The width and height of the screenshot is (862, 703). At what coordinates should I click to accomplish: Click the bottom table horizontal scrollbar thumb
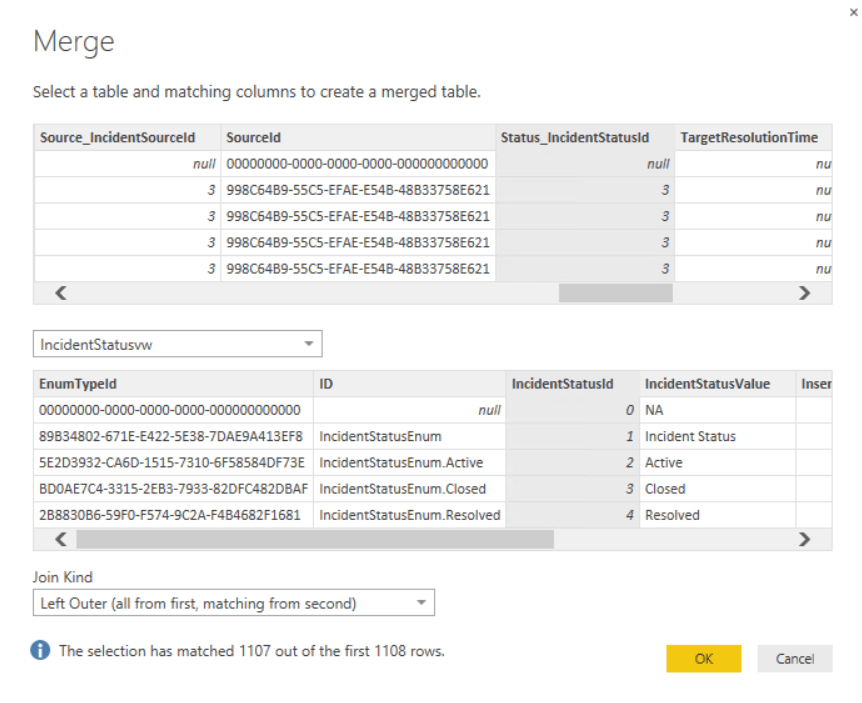[x=314, y=539]
